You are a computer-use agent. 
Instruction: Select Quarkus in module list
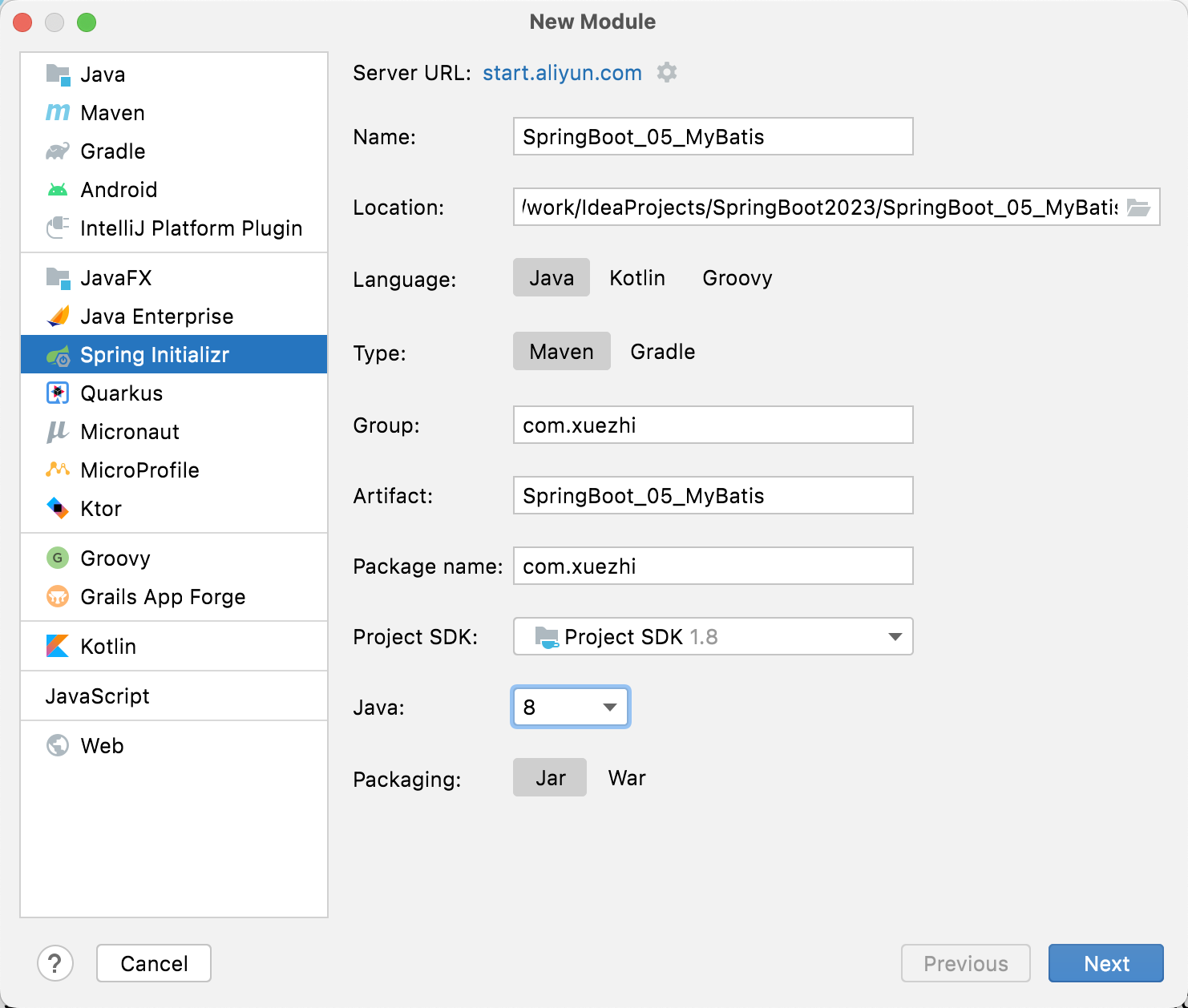174,393
